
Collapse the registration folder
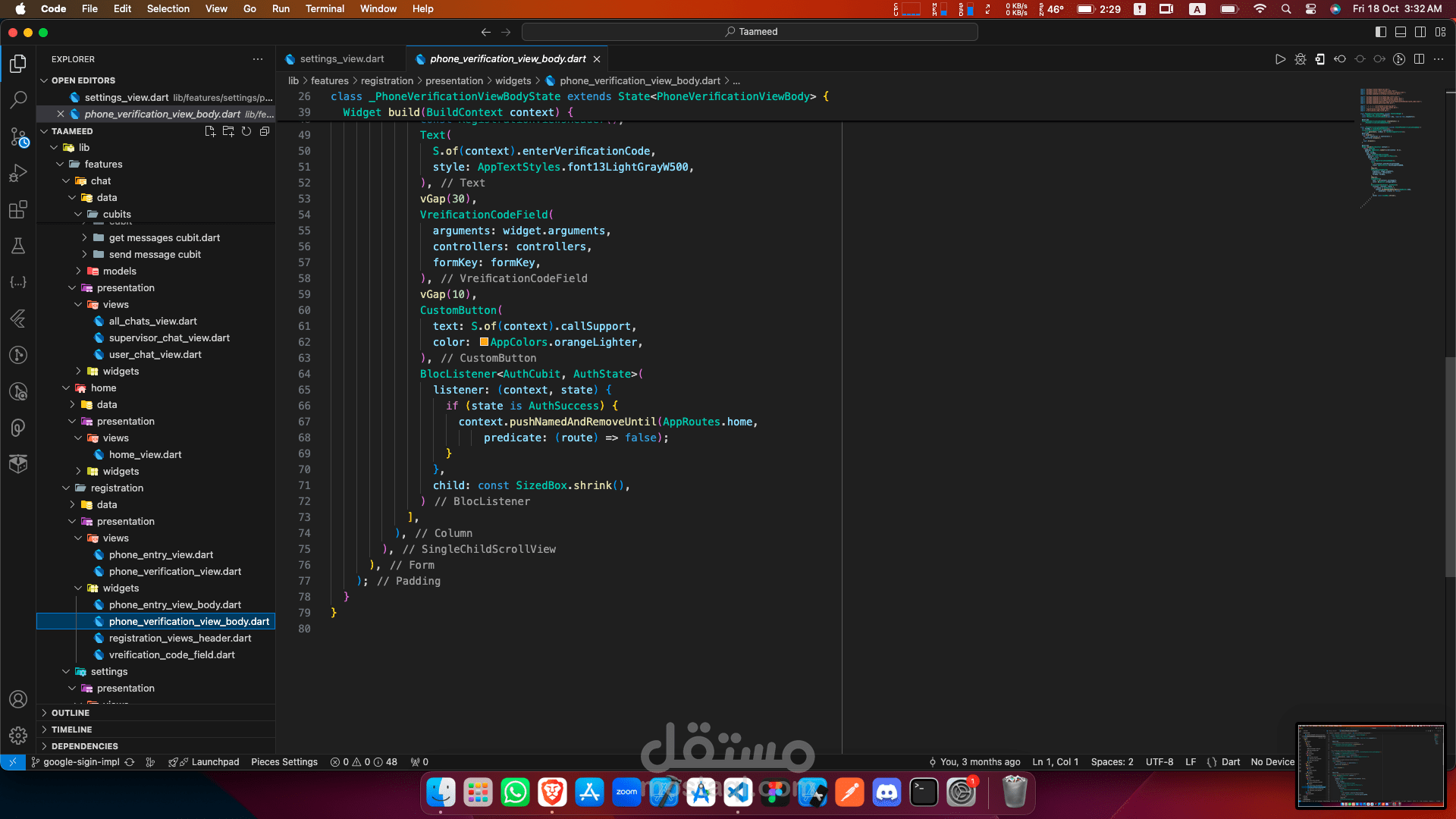coord(117,488)
